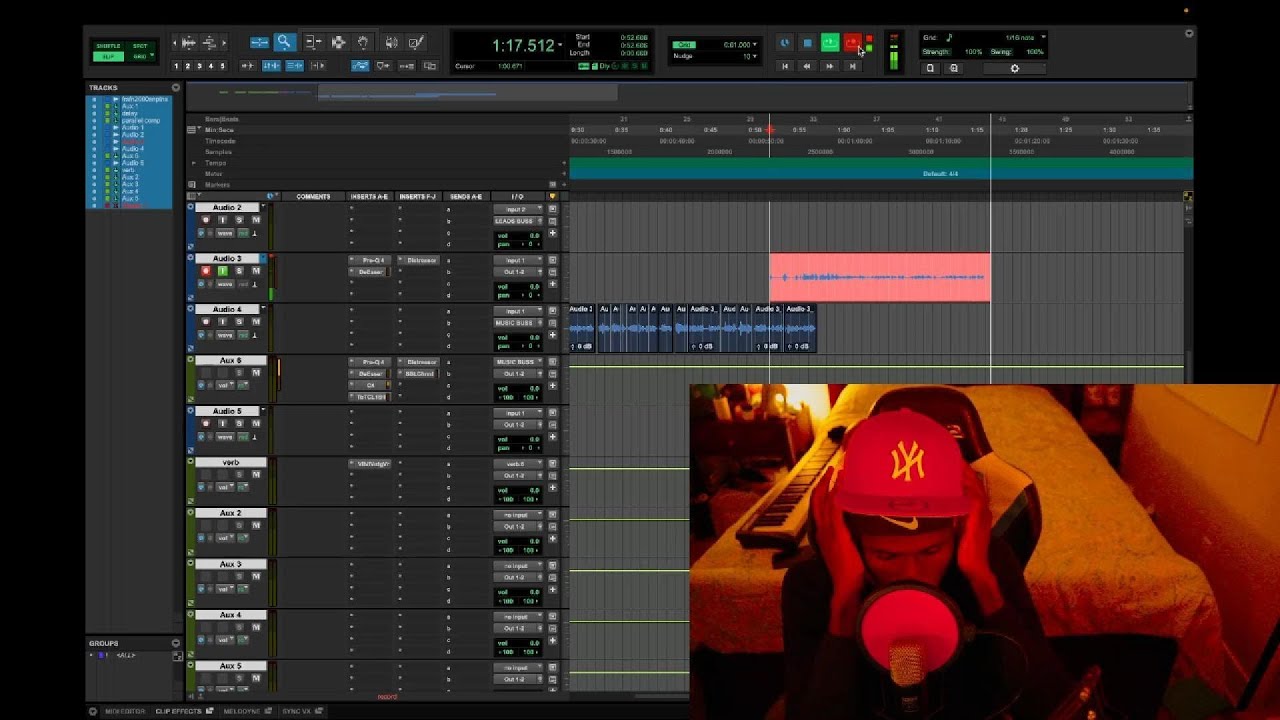Click the SENDS A-E column header

coord(465,197)
